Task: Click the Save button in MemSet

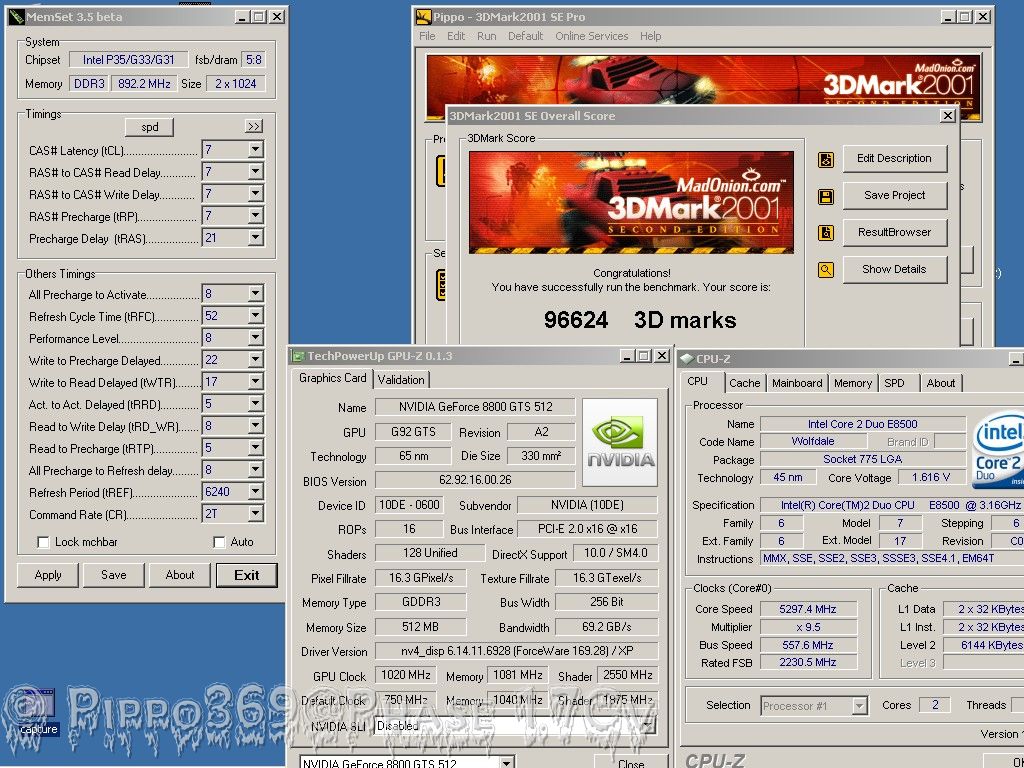Action: (114, 575)
